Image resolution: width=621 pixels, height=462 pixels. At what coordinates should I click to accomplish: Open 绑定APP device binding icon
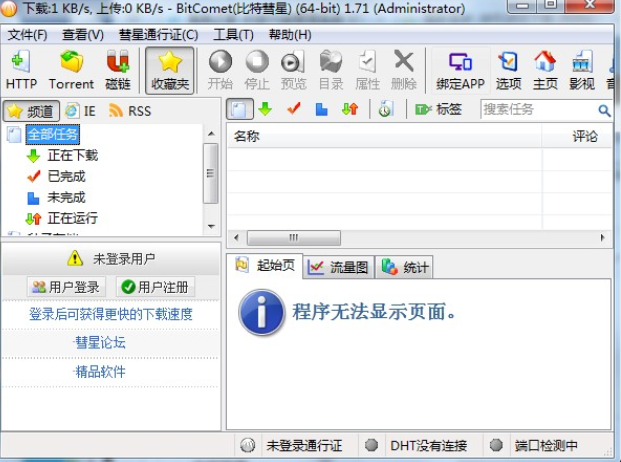460,70
